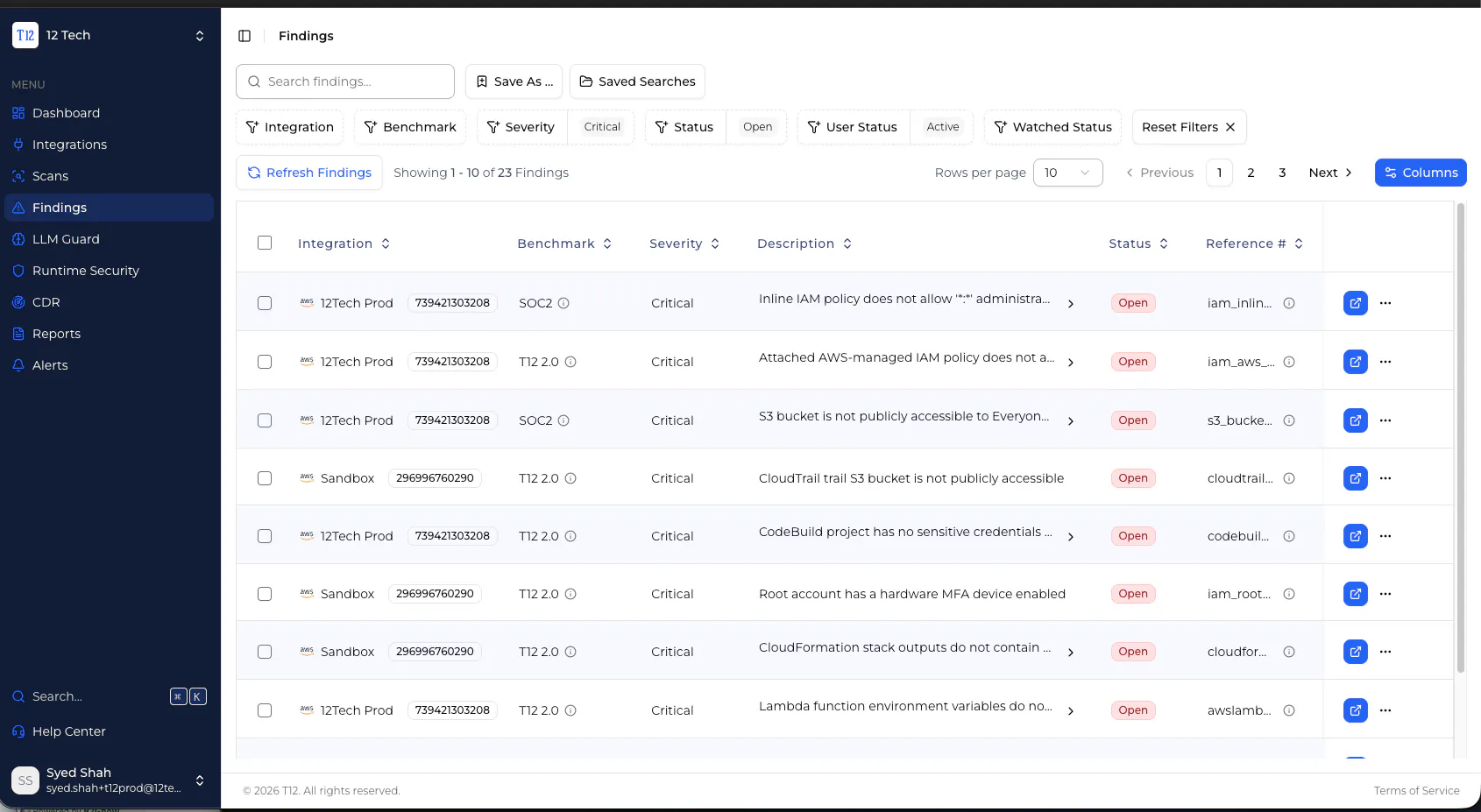This screenshot has width=1481, height=812.
Task: Open more actions menu for s3_bucke... row
Action: pyautogui.click(x=1385, y=420)
